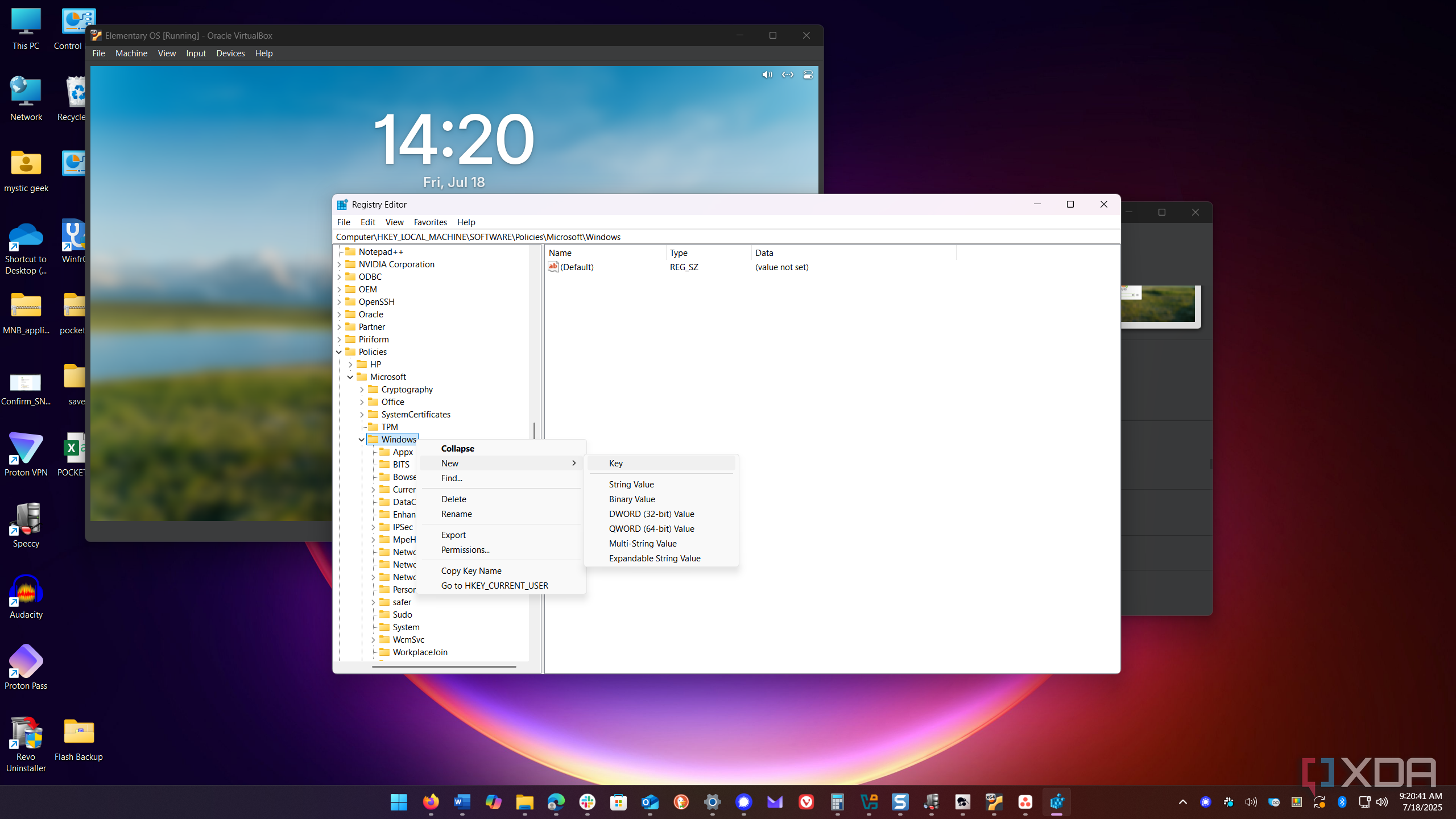This screenshot has height=819, width=1456.
Task: Choose String Value from submenu
Action: point(631,484)
